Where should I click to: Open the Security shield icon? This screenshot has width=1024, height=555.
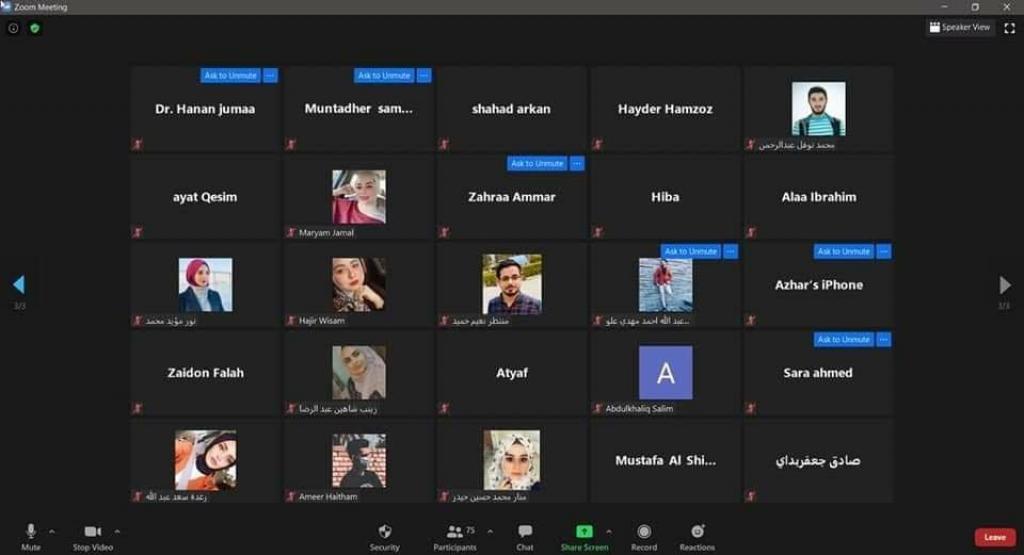tap(384, 531)
